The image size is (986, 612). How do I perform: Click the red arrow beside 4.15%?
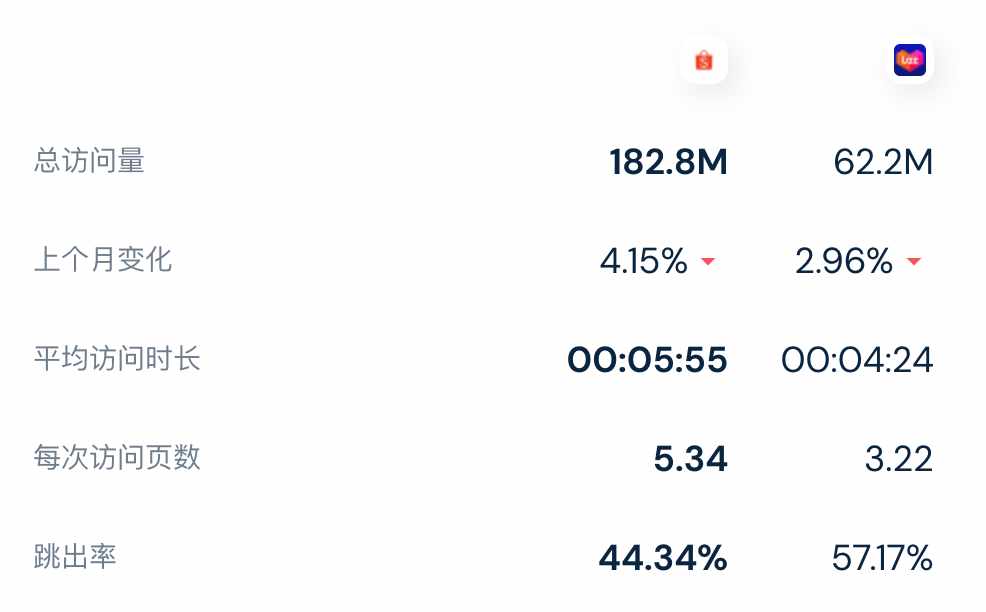tap(708, 261)
